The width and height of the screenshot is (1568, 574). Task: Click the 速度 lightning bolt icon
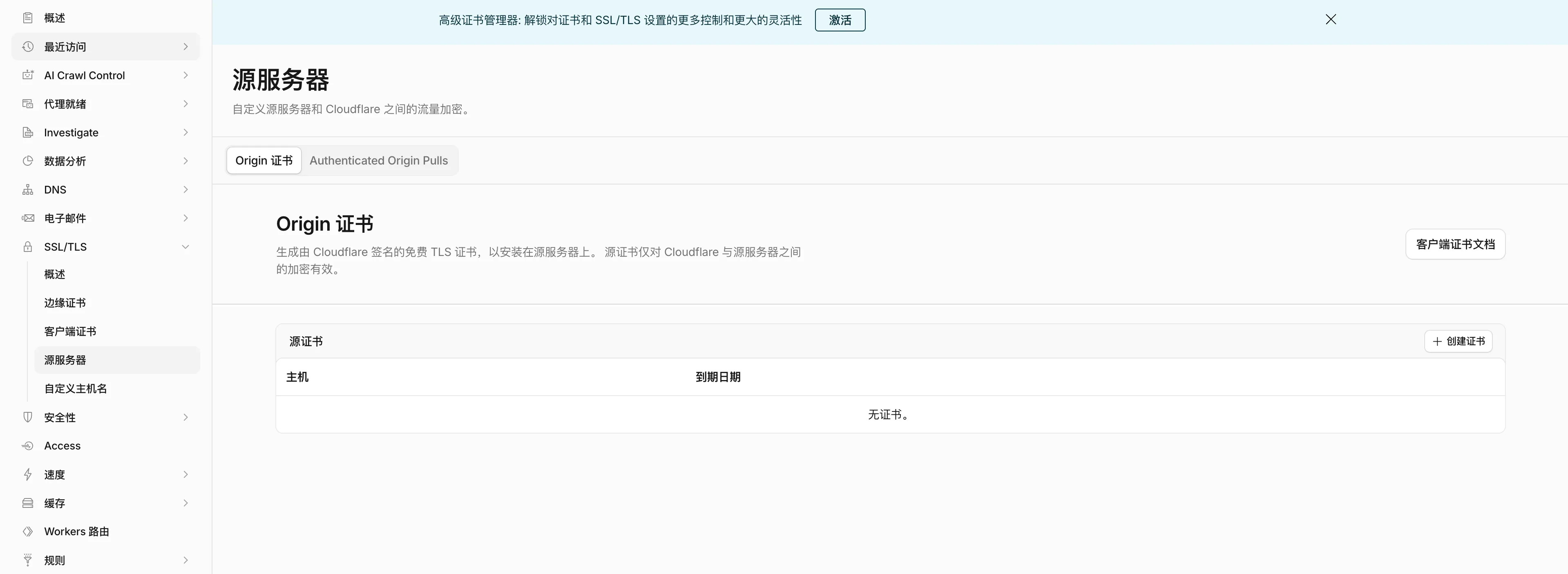pos(27,474)
